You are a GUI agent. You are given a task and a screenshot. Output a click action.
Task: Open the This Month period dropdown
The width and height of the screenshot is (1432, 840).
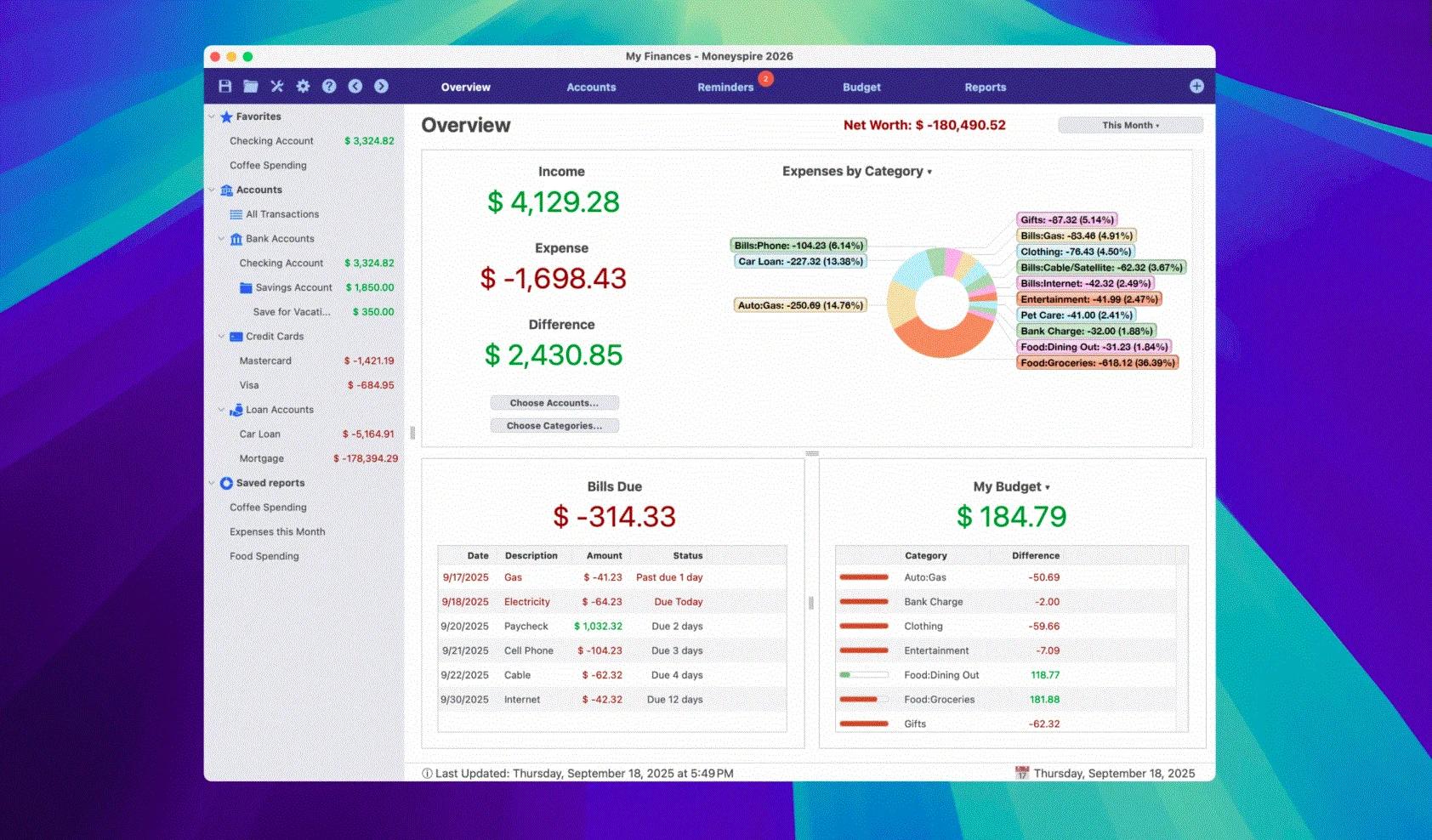coord(1130,125)
